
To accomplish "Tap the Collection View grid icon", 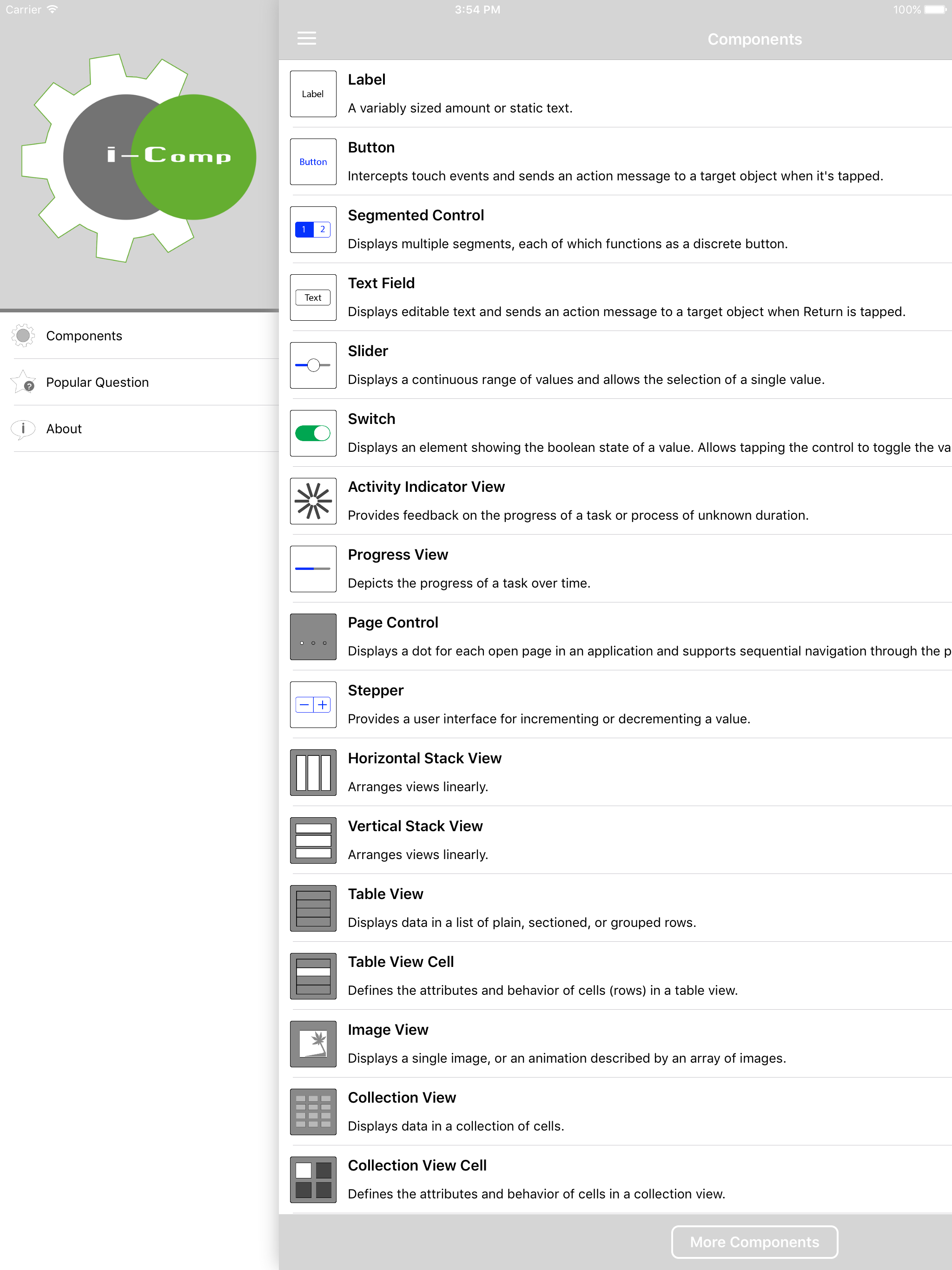I will (313, 1111).
